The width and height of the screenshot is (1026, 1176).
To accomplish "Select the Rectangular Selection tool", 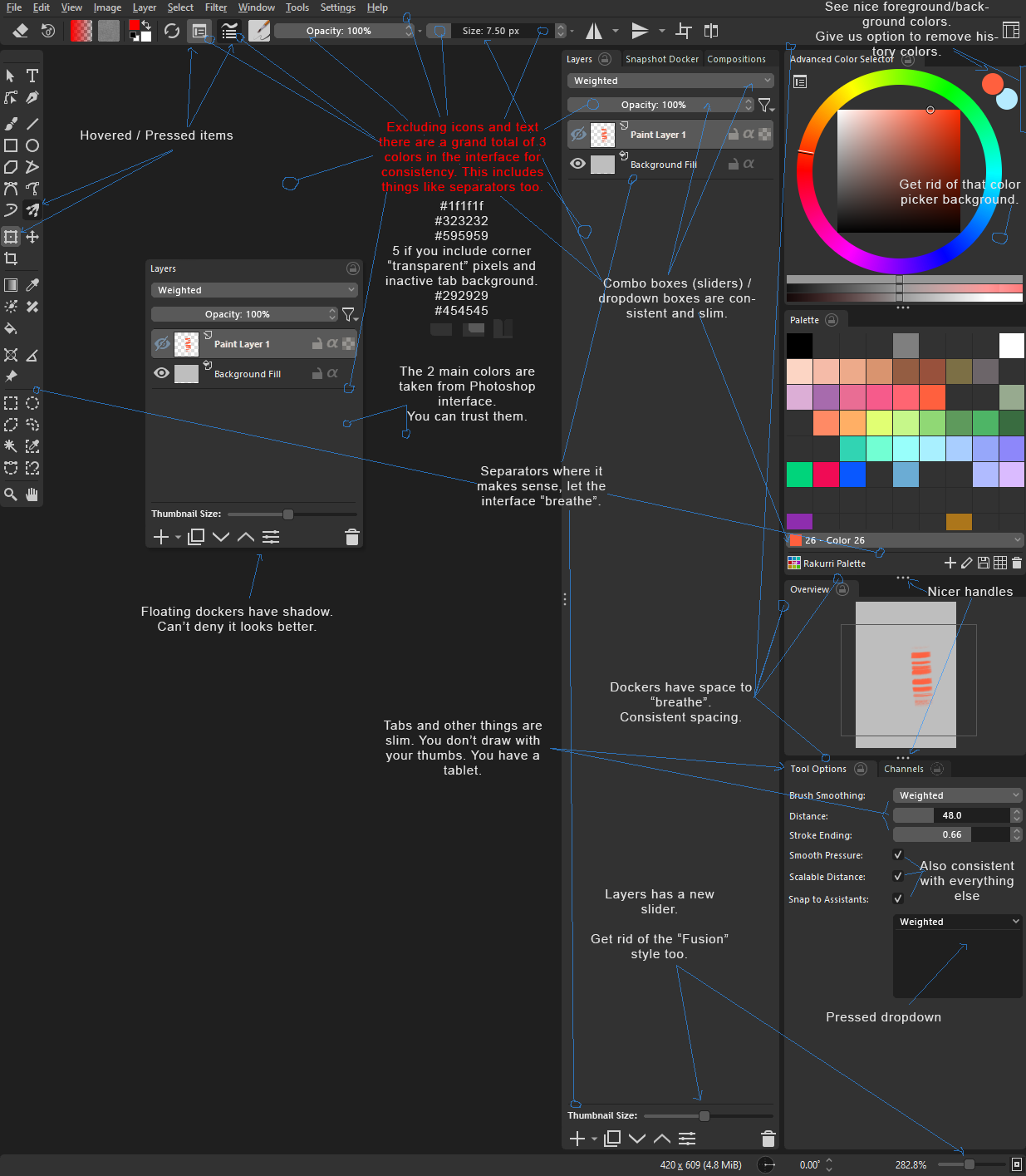I will click(11, 403).
